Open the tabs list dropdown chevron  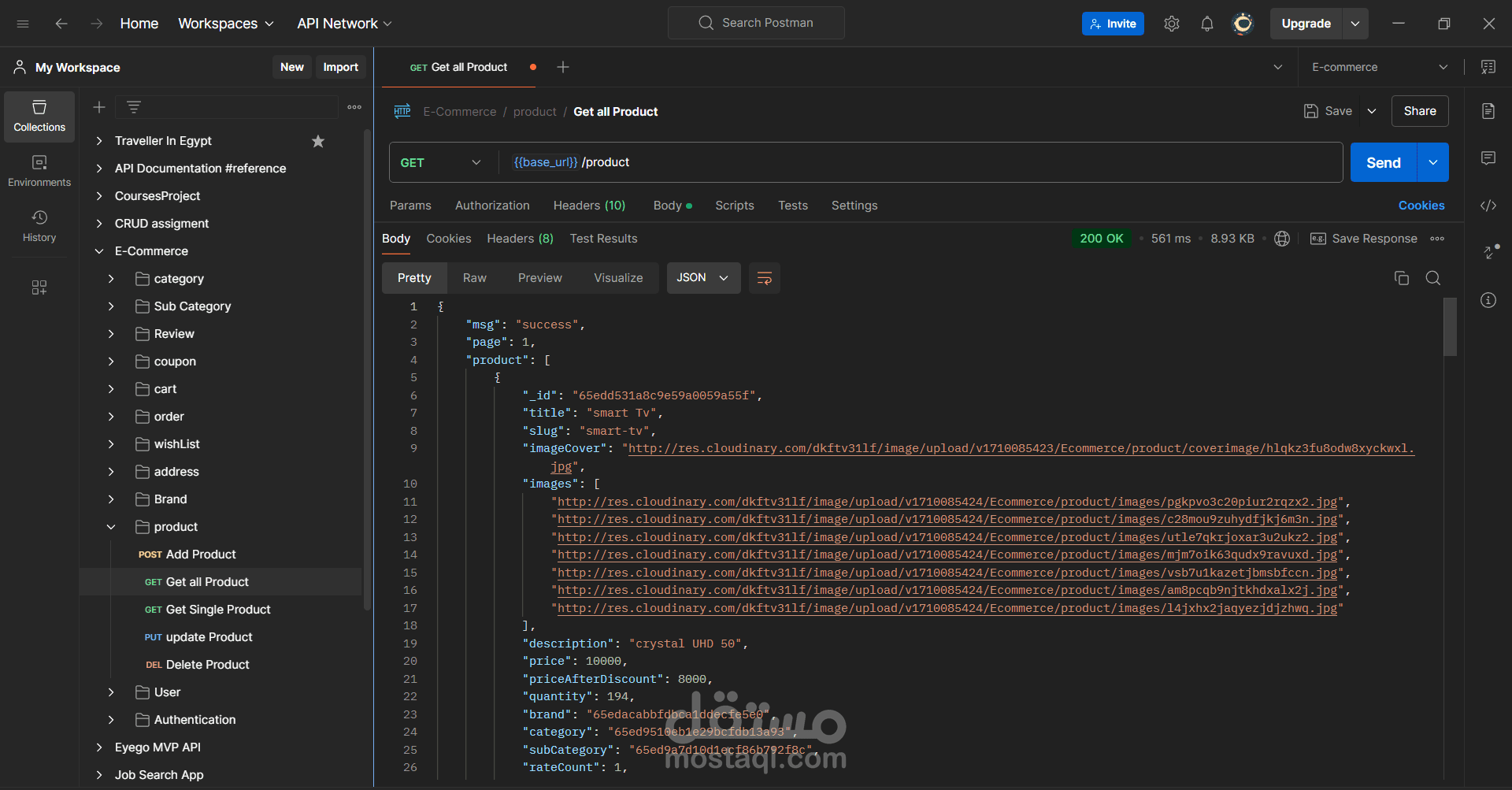(x=1278, y=67)
